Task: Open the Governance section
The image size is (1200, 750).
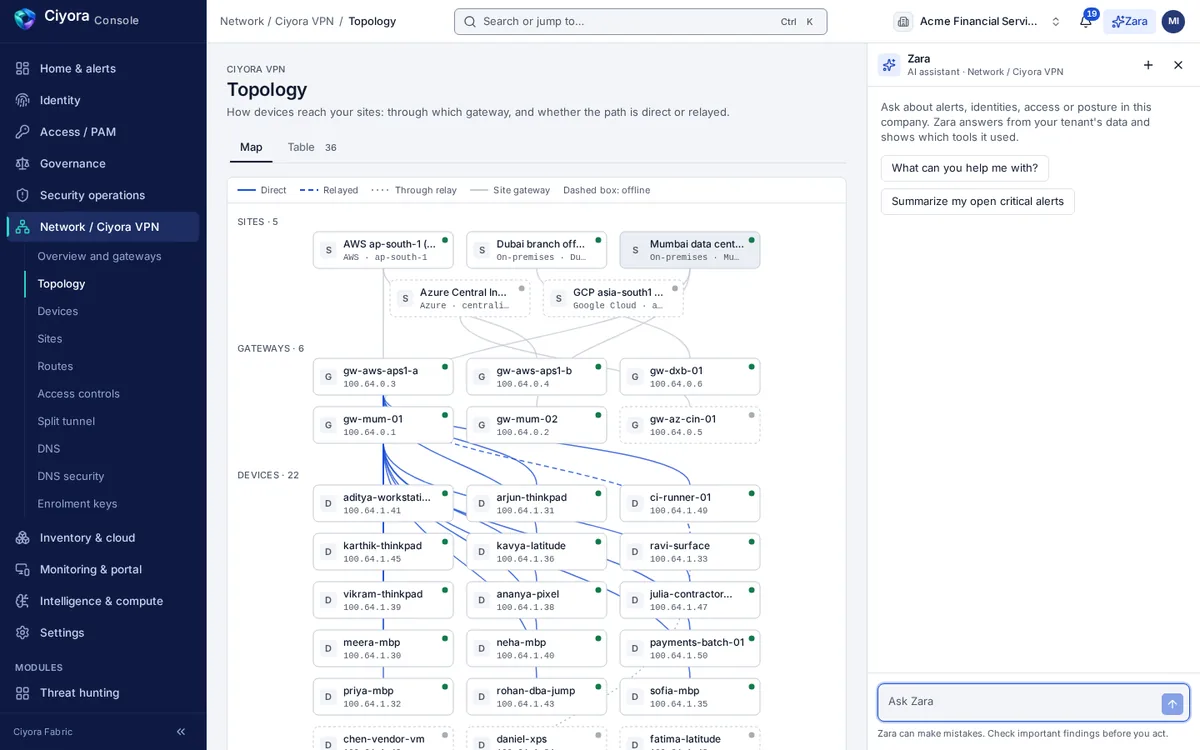Action: (x=103, y=163)
